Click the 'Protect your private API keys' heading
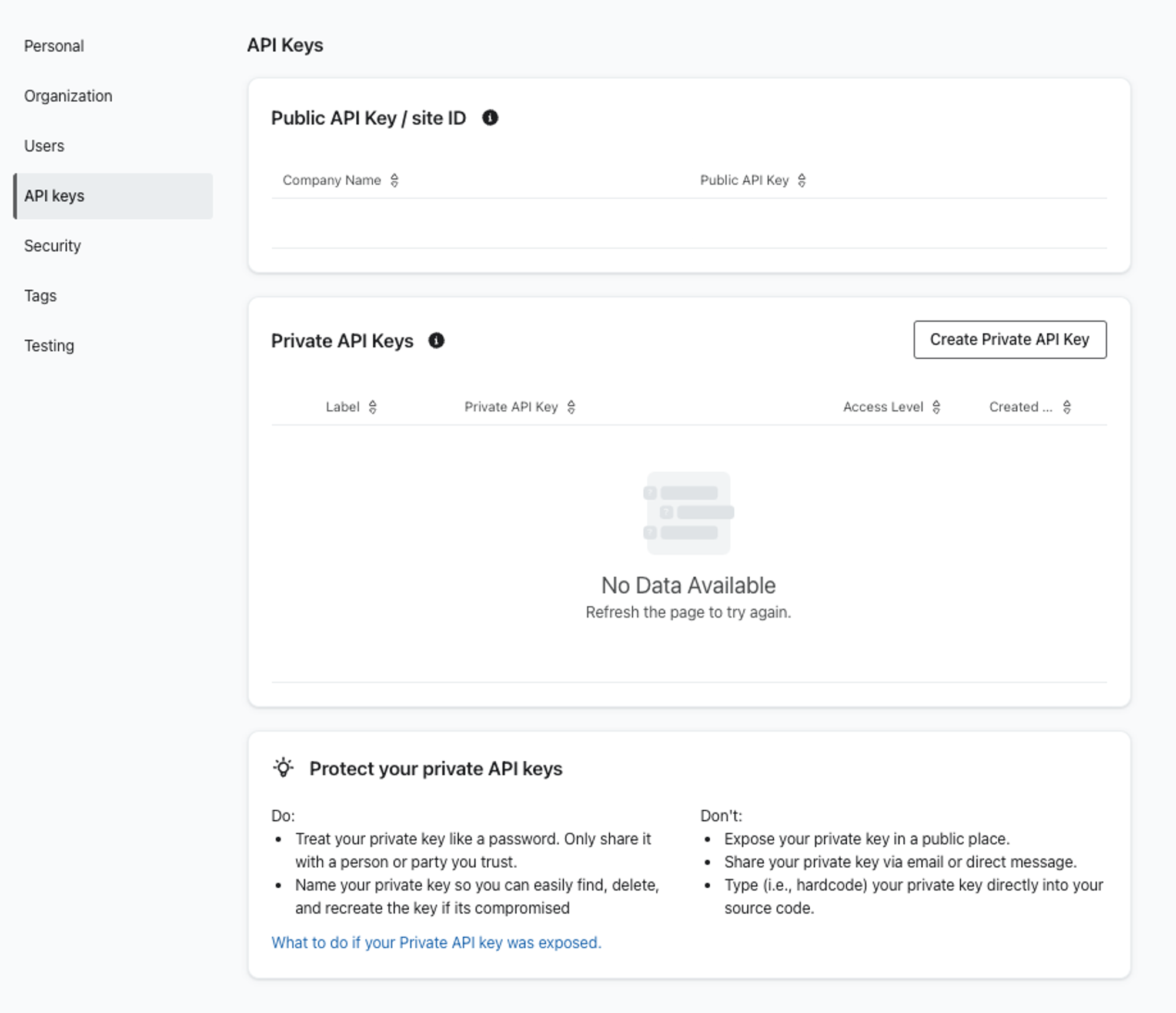1176x1013 pixels. 436,768
